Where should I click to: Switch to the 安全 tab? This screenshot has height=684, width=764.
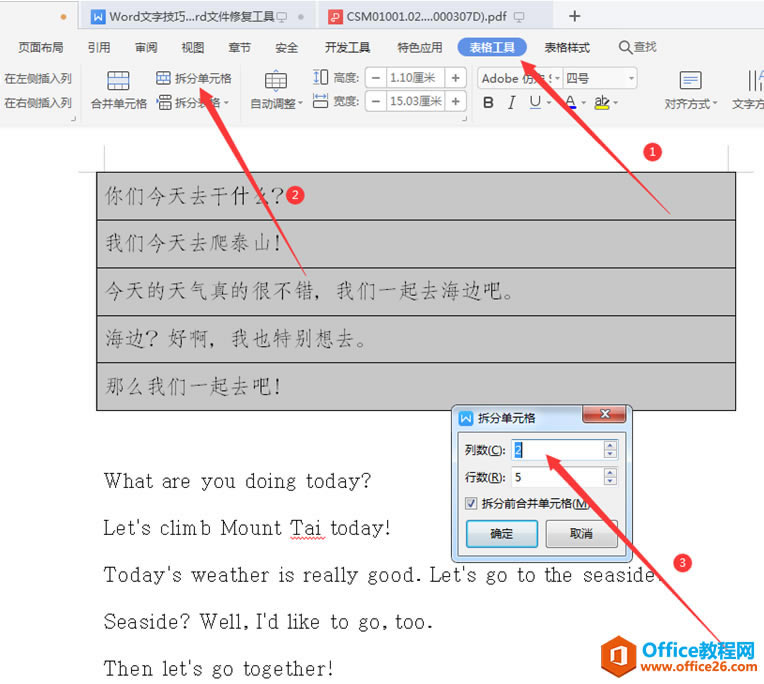(286, 47)
